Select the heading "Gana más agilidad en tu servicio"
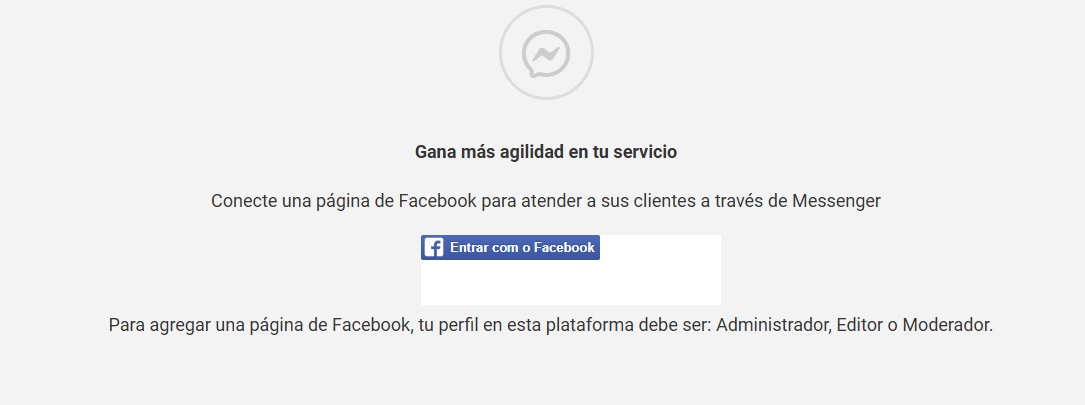Image resolution: width=1085 pixels, height=405 pixels. [546, 152]
